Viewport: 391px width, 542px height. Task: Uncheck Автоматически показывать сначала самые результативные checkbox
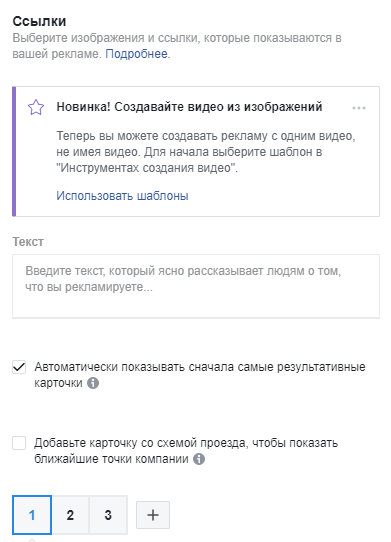tap(19, 367)
